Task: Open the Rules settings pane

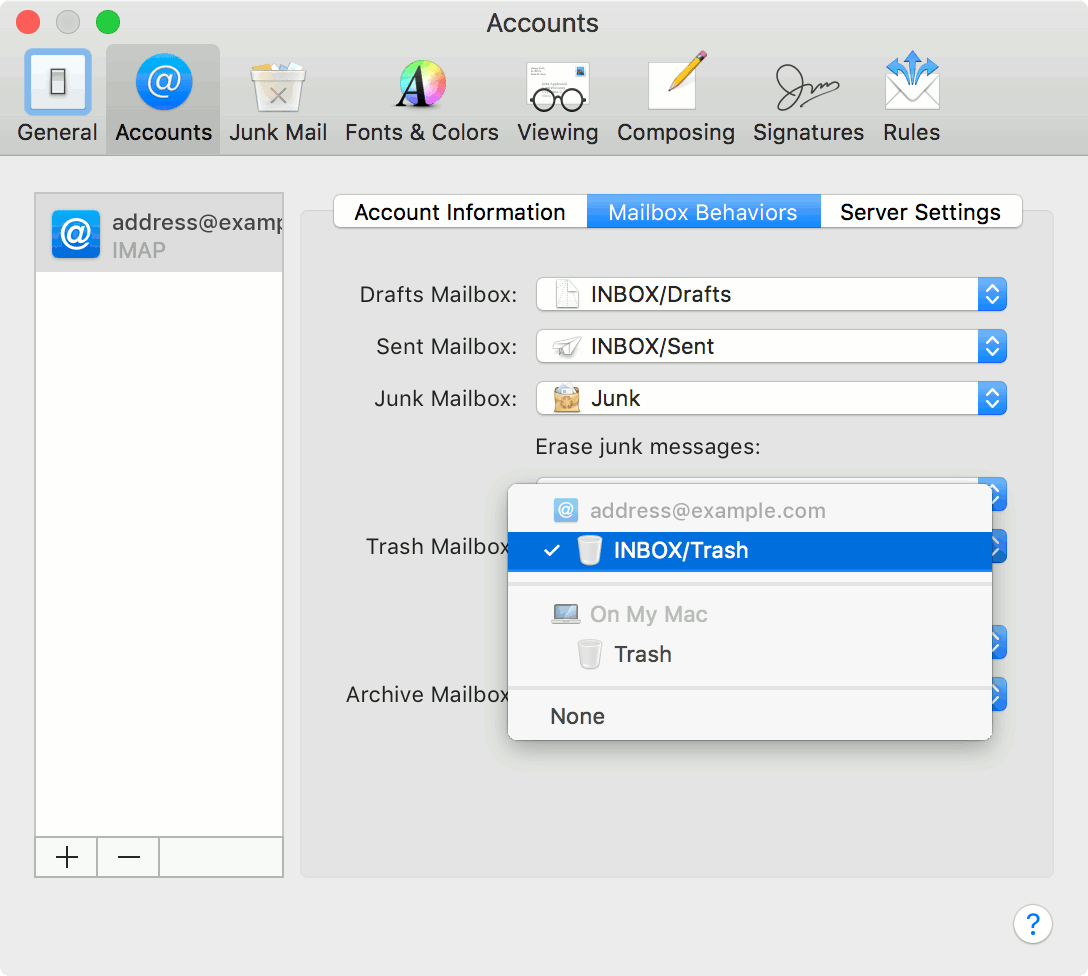Action: pos(911,97)
